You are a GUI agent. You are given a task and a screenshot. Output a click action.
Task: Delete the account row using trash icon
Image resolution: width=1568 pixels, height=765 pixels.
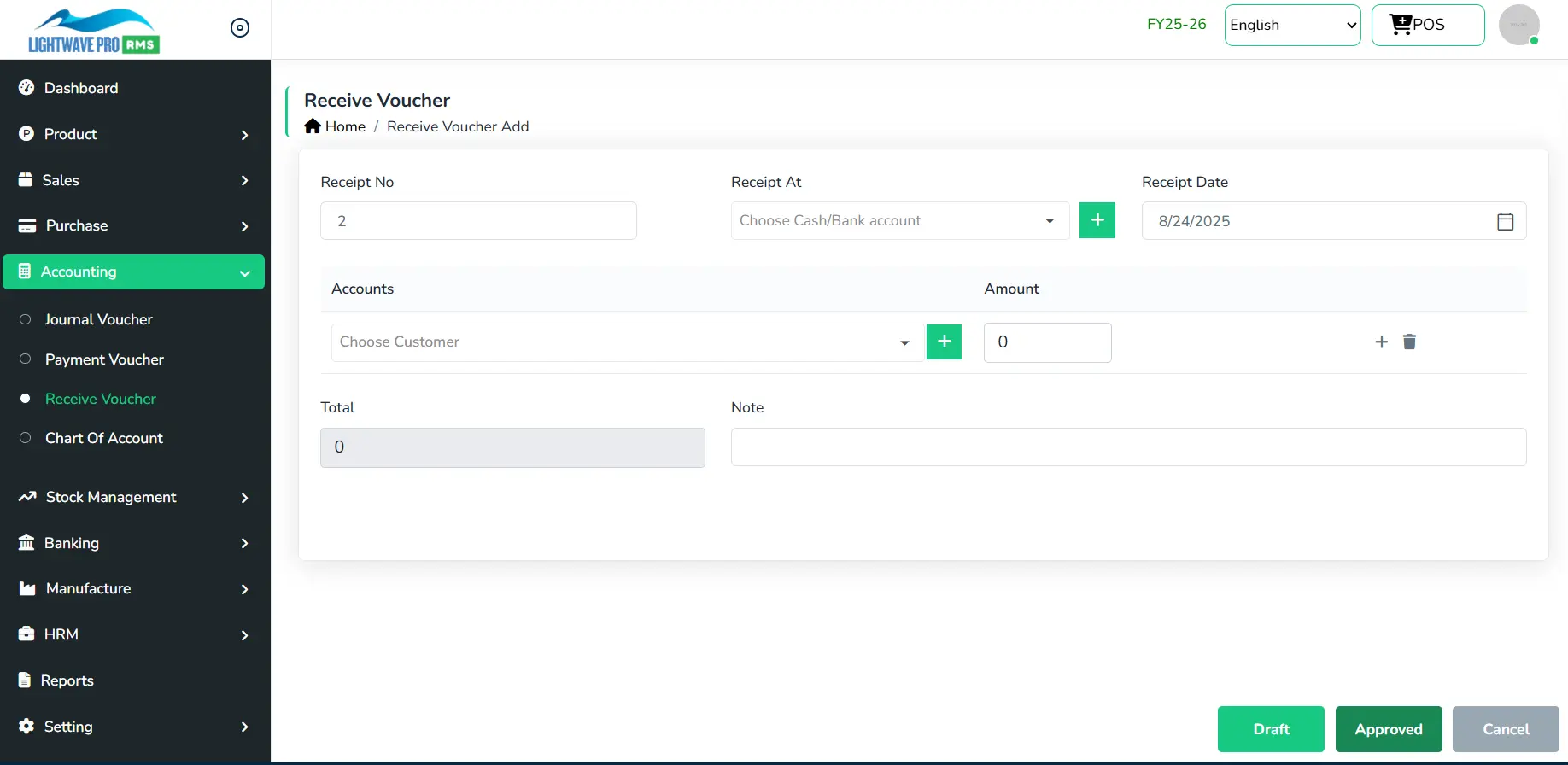(1409, 342)
